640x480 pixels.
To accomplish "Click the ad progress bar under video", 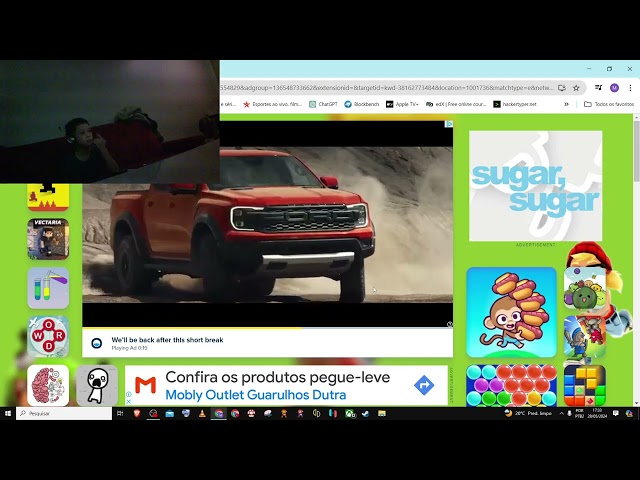I will tap(267, 328).
